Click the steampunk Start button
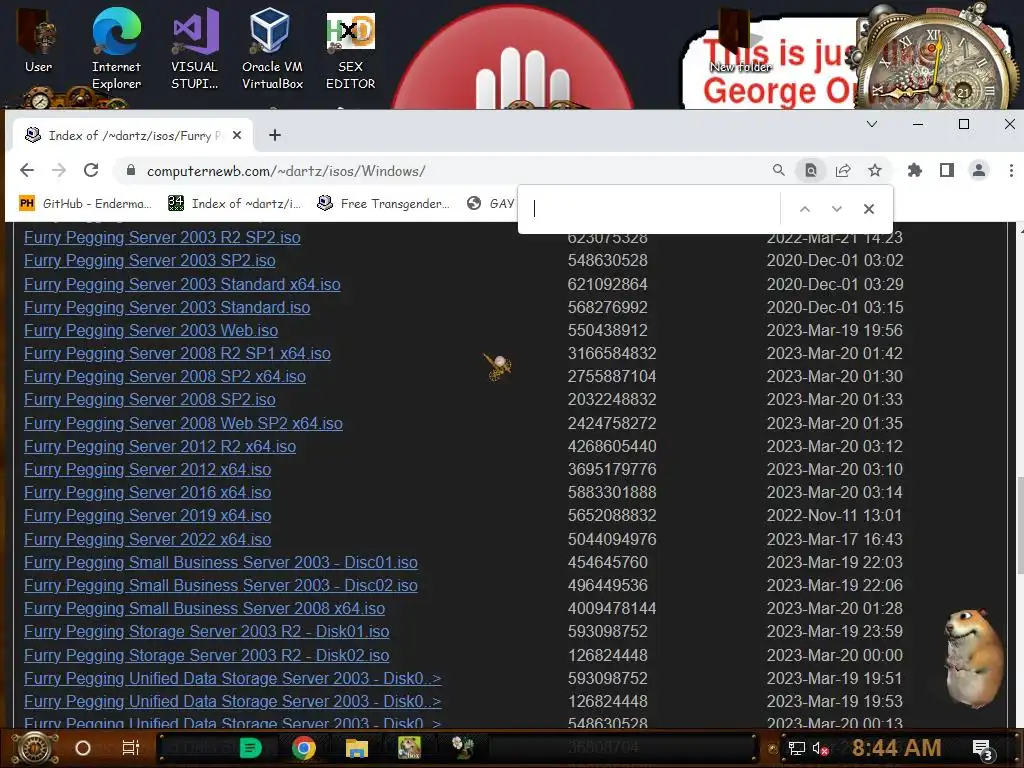Viewport: 1024px width, 768px height. pyautogui.click(x=36, y=748)
